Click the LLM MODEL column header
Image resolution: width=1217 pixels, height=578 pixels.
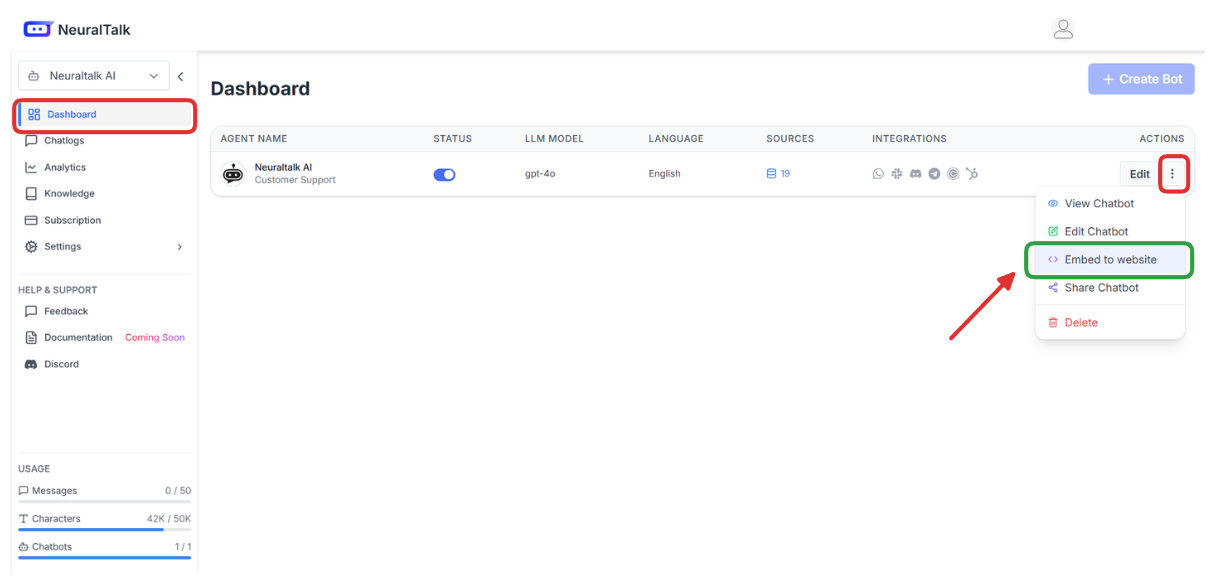tap(554, 139)
